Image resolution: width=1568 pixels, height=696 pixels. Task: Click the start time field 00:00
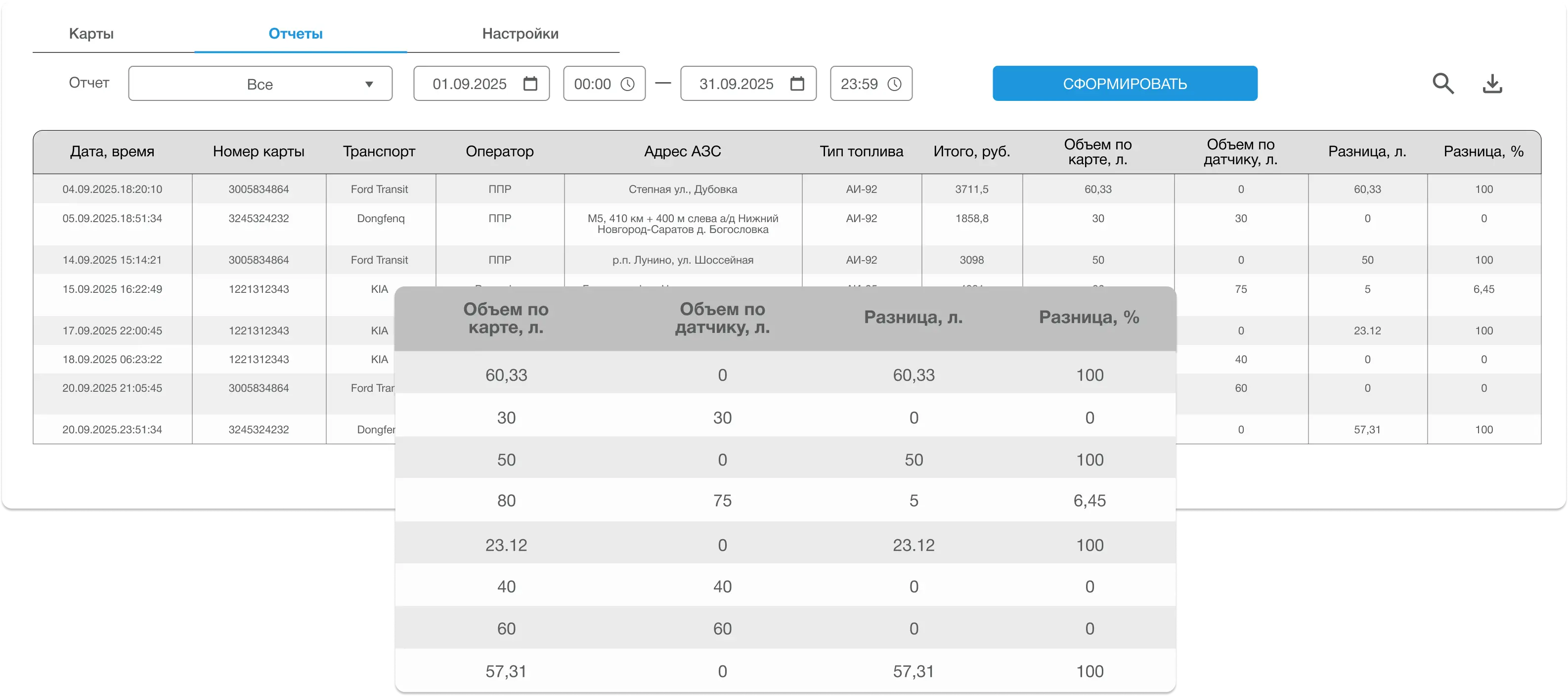(x=592, y=84)
